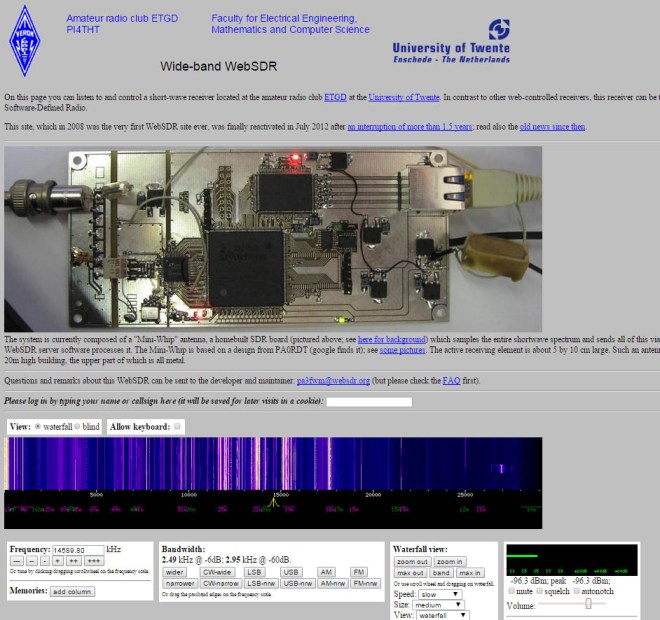
Task: Click the SDR circuit board photo
Action: point(273,239)
